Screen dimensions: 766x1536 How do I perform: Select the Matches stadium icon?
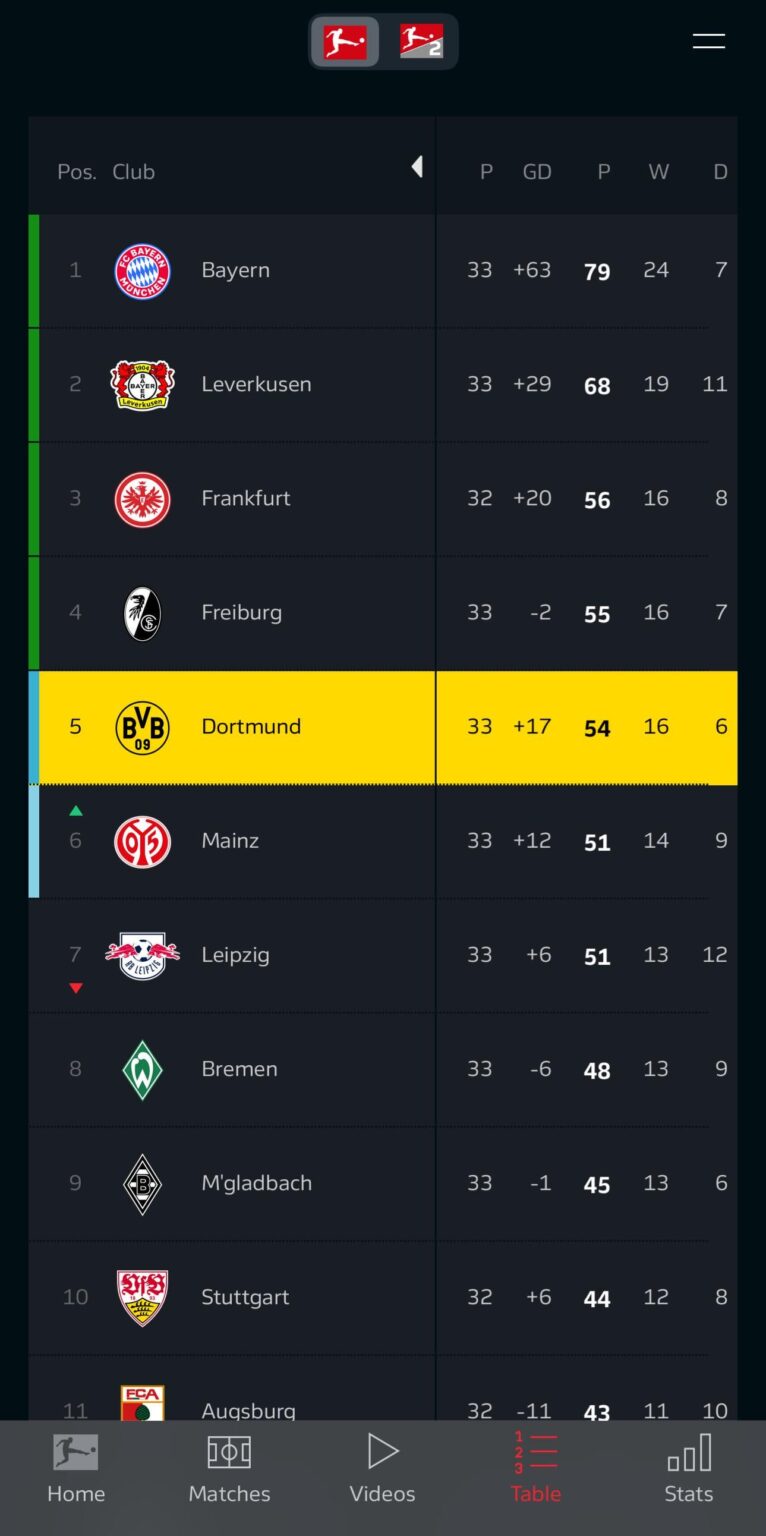[229, 1450]
